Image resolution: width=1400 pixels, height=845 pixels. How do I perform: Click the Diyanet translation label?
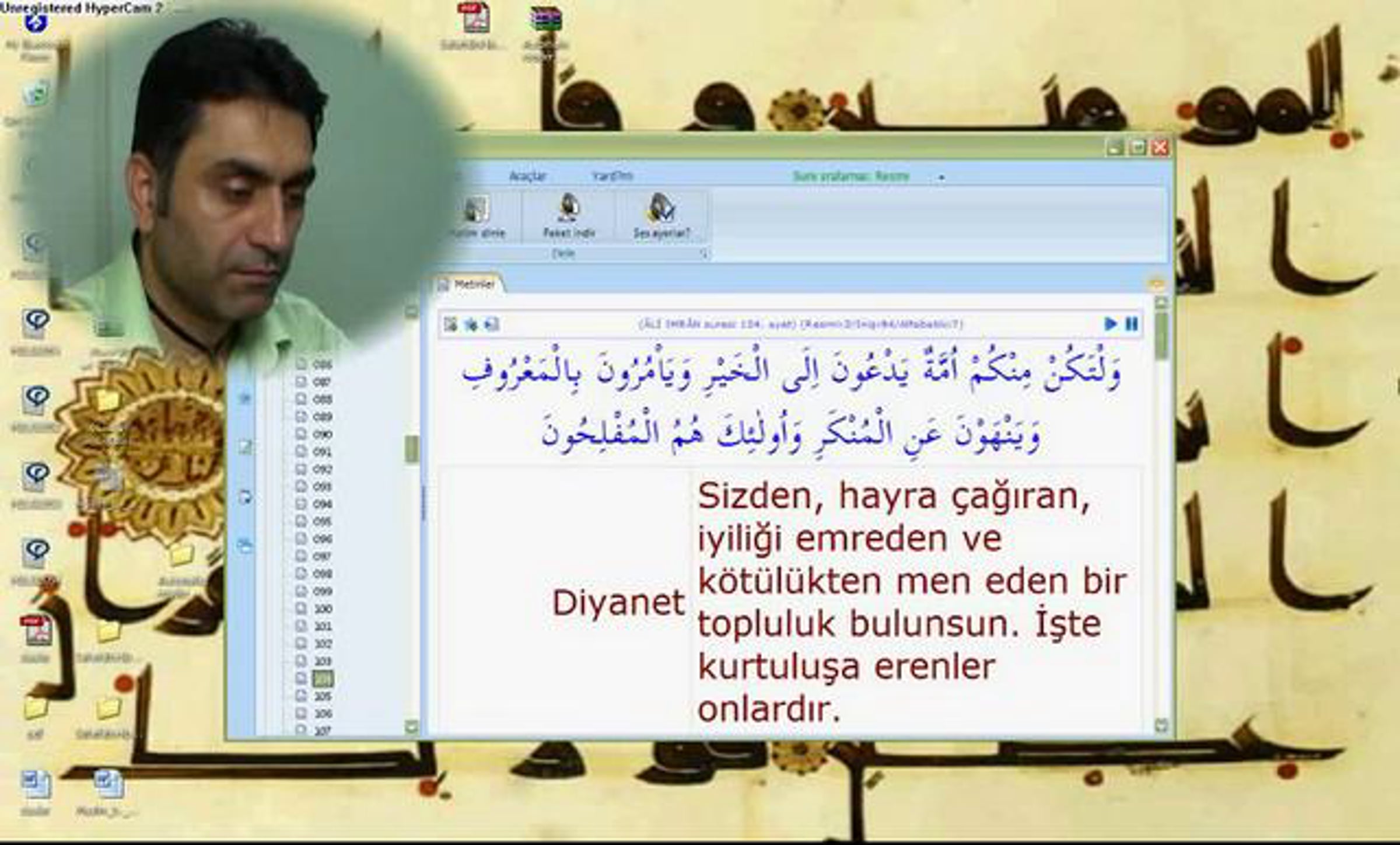click(618, 602)
